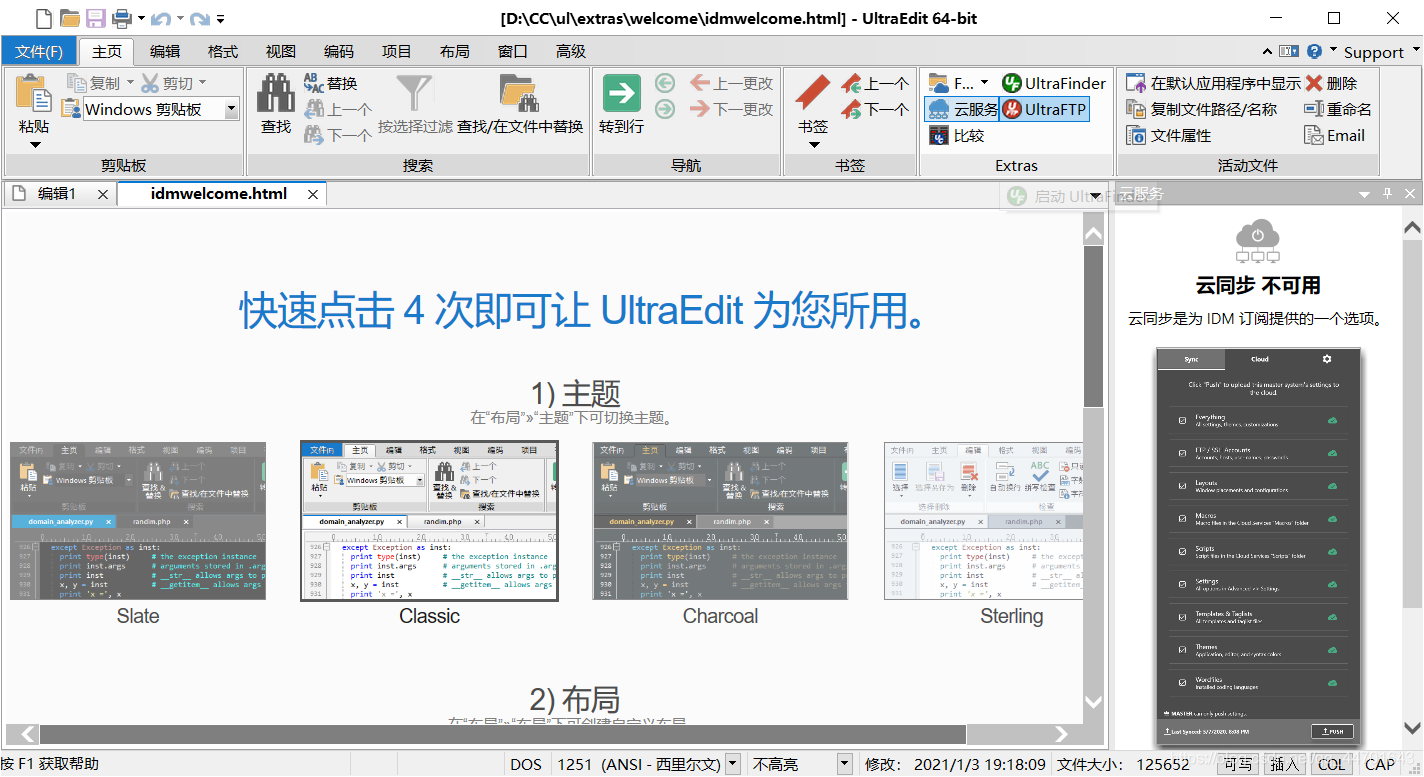Click the Email file icon
Image resolution: width=1424 pixels, height=777 pixels.
pos(1314,135)
